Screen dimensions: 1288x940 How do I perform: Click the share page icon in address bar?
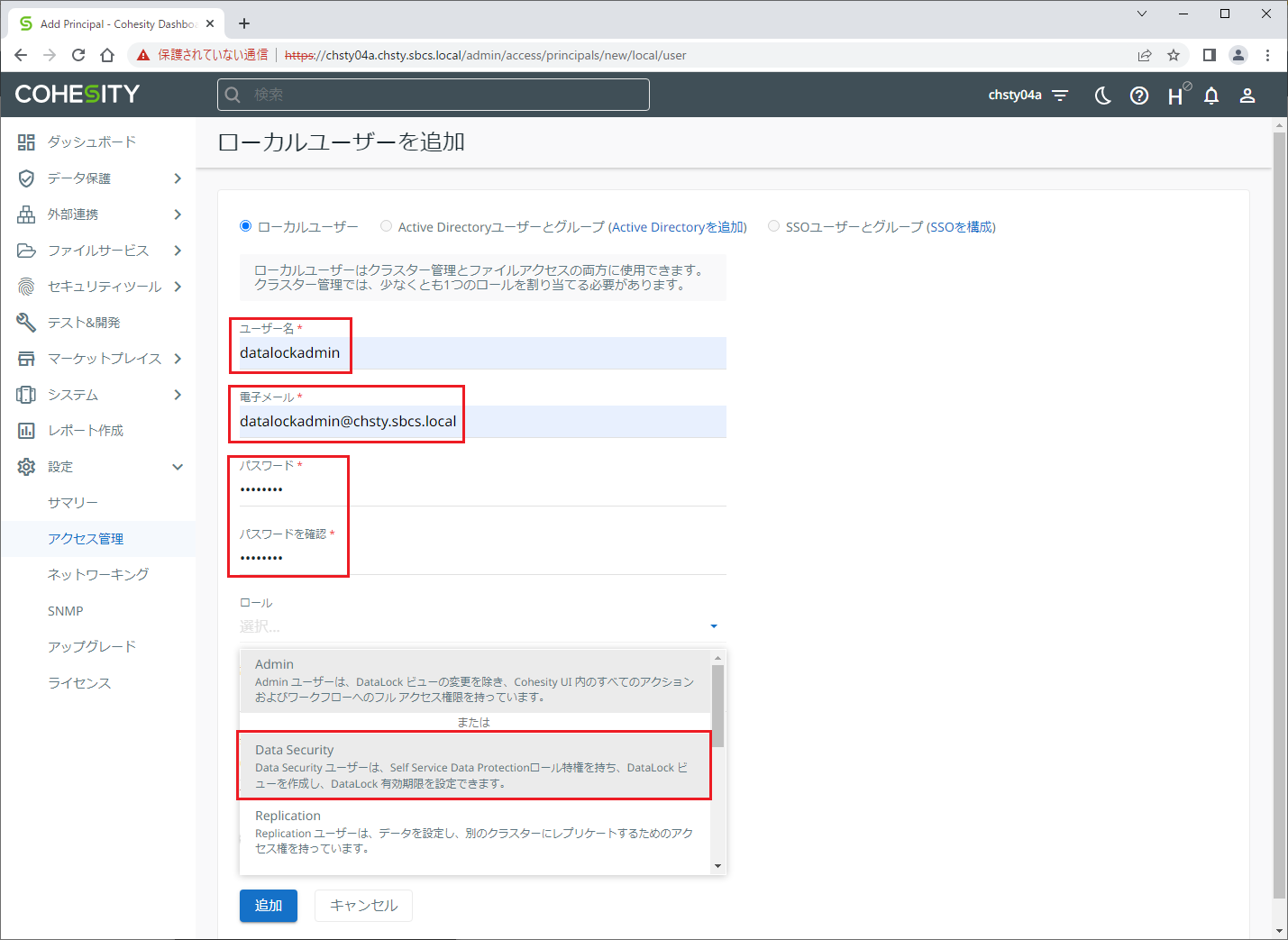click(1145, 55)
